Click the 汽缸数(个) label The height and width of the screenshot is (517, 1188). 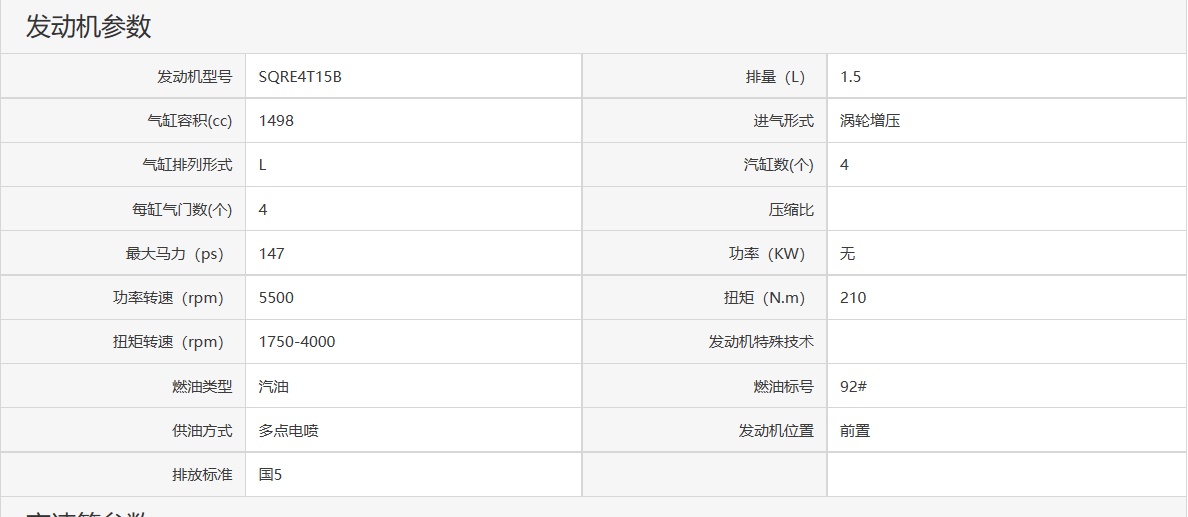pyautogui.click(x=778, y=165)
